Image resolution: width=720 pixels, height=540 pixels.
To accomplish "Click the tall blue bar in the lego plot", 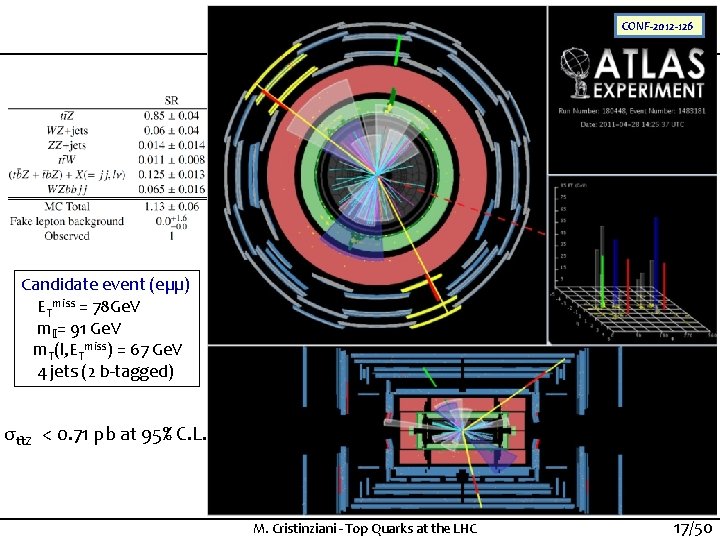I will click(657, 263).
